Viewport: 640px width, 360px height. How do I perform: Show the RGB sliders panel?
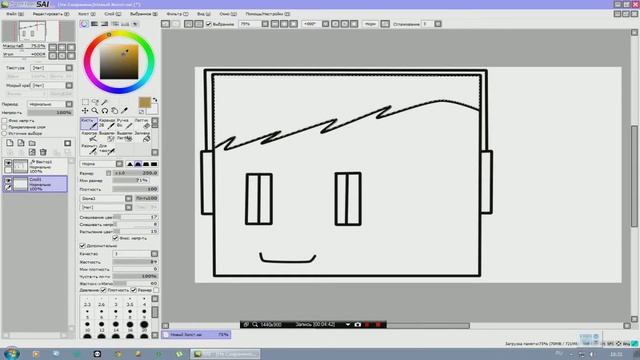coord(94,24)
